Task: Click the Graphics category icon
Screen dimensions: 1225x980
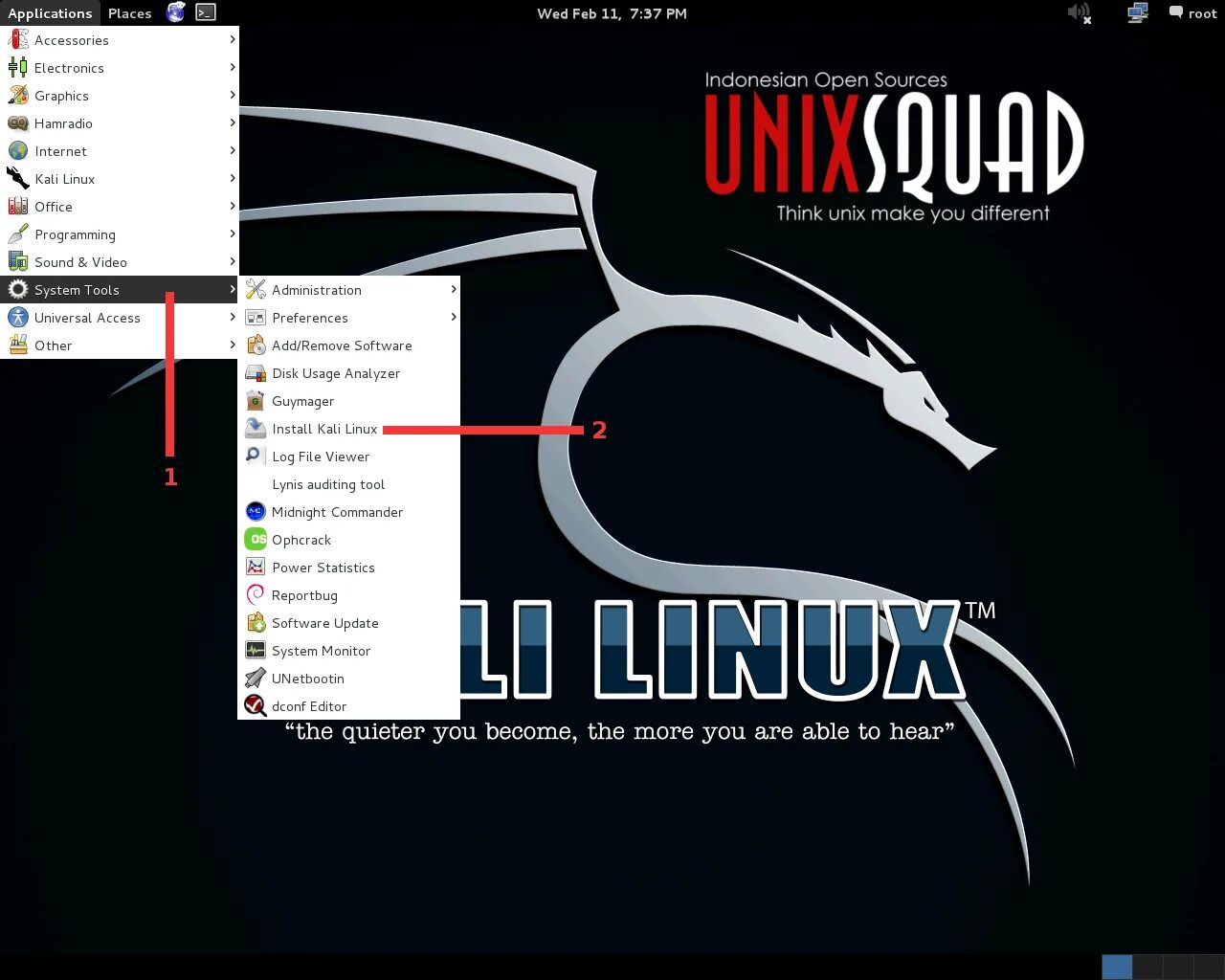Action: point(18,96)
